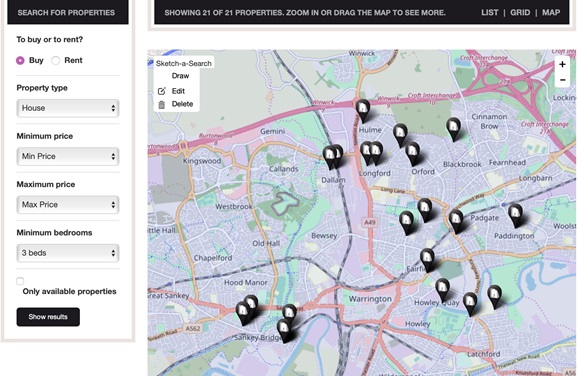Click the Delete trash icon
The height and width of the screenshot is (376, 578).
tap(161, 104)
